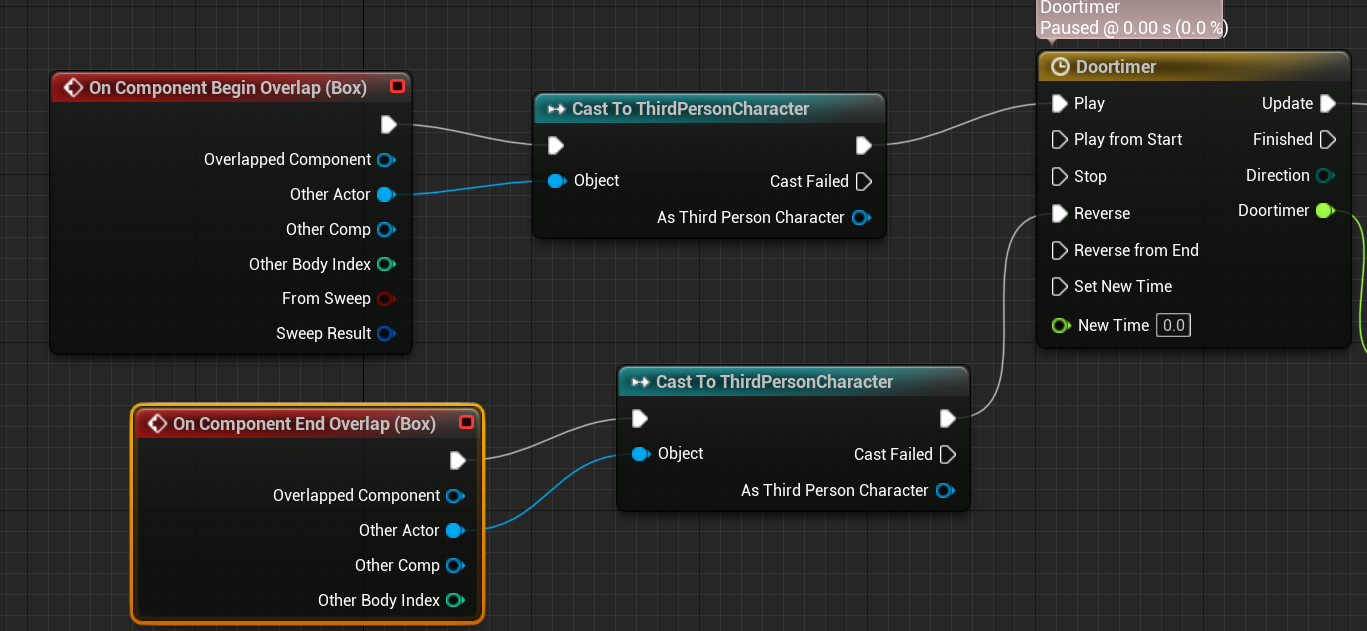
Task: Click exec output pin of End Overlap node
Action: tap(458, 460)
